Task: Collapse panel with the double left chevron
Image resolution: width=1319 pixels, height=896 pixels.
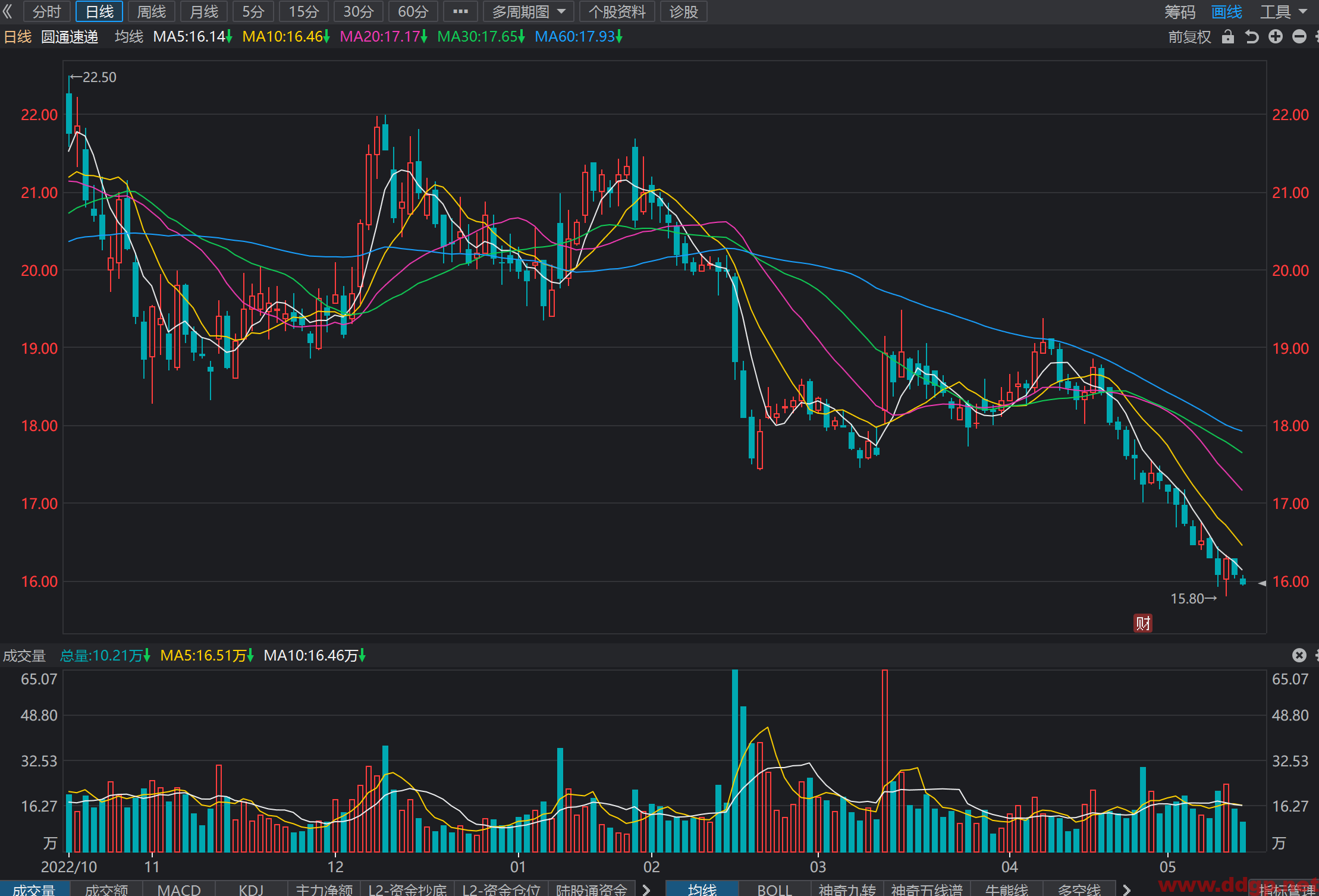Action: point(8,11)
